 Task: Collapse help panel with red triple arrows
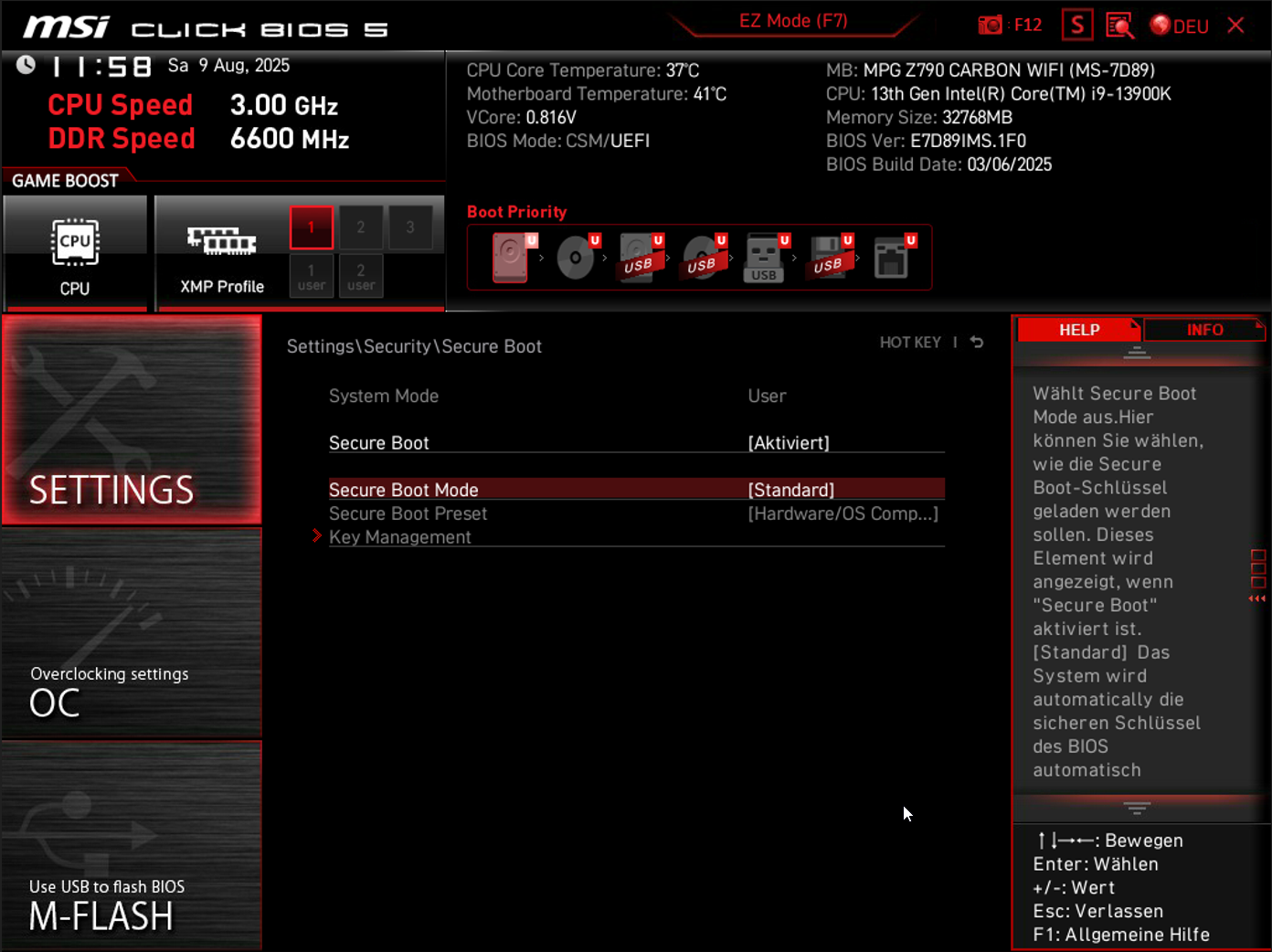click(1257, 598)
